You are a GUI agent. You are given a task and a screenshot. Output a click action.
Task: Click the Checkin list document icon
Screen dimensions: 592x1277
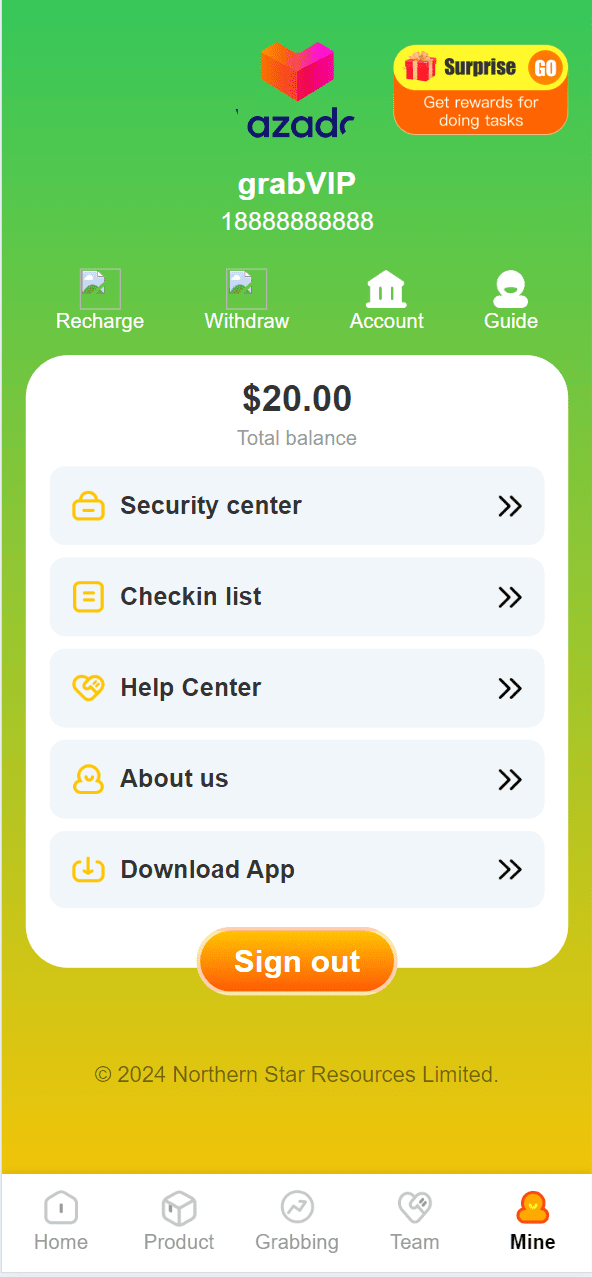click(88, 597)
